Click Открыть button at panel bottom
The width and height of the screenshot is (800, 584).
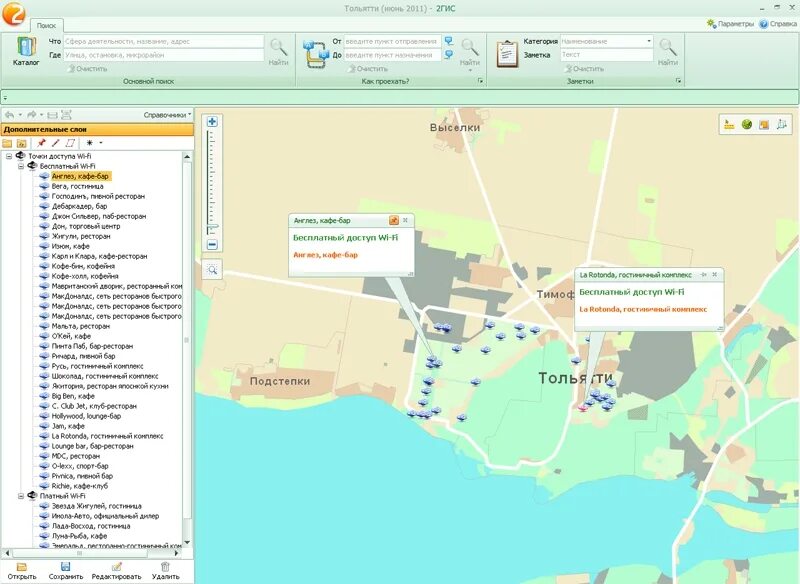click(22, 571)
